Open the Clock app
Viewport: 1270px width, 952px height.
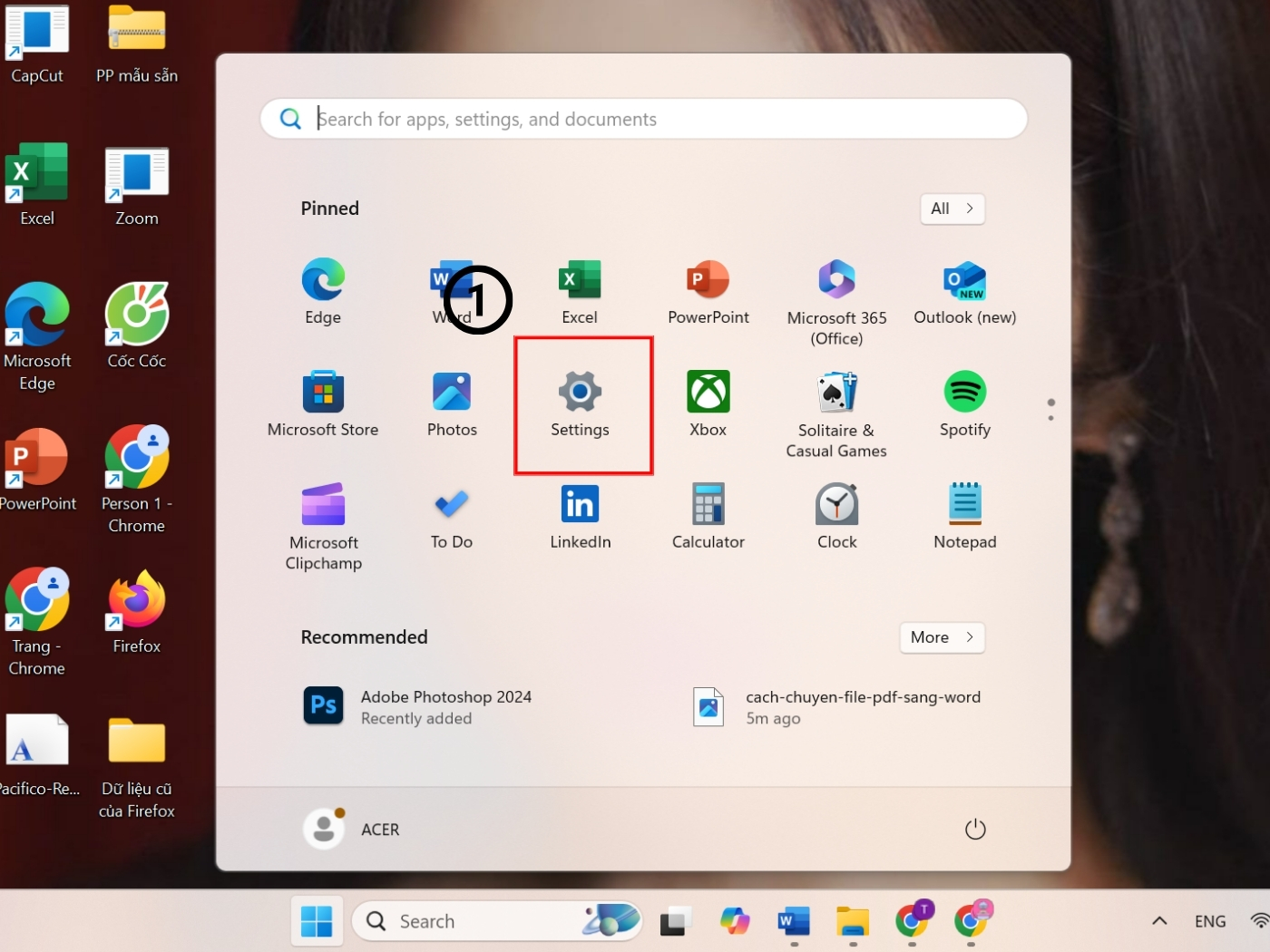[836, 517]
